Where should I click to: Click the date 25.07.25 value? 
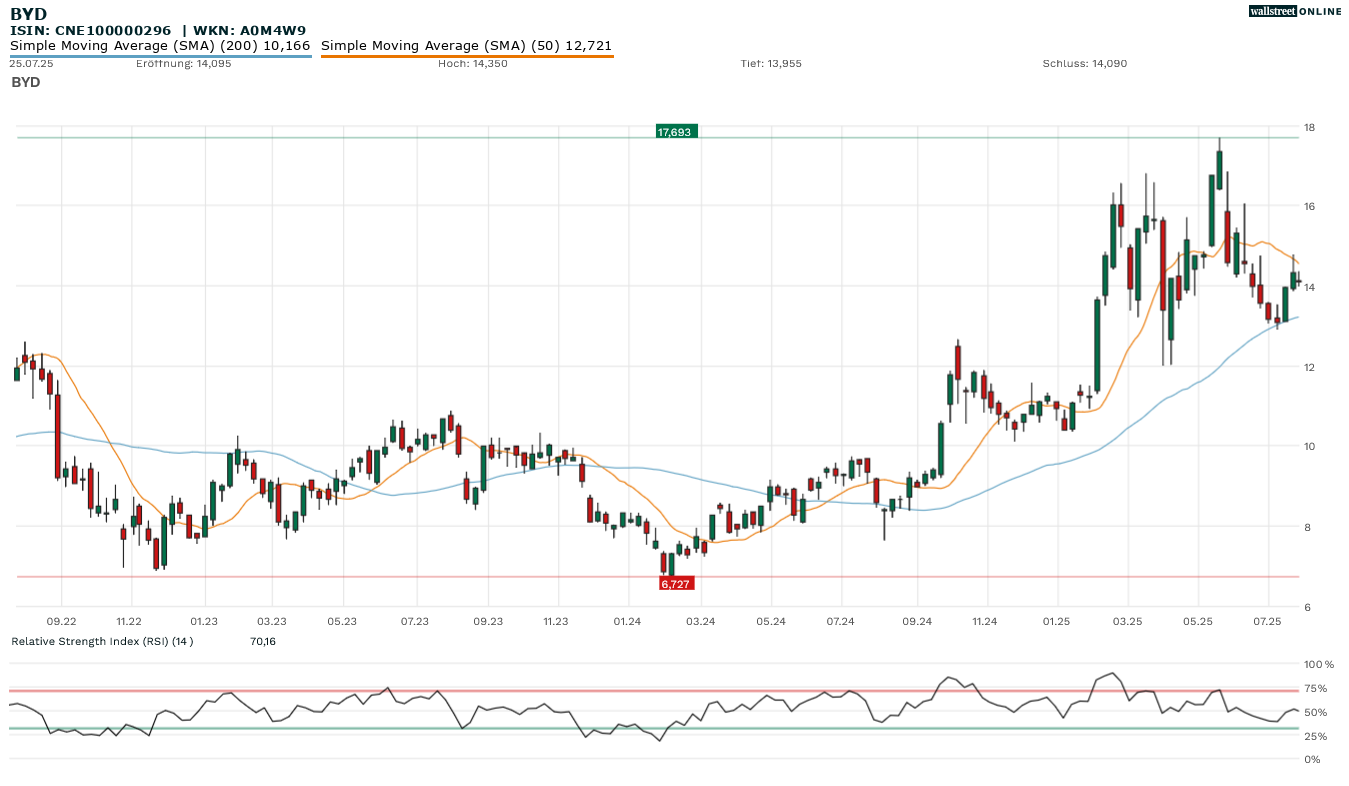point(31,63)
